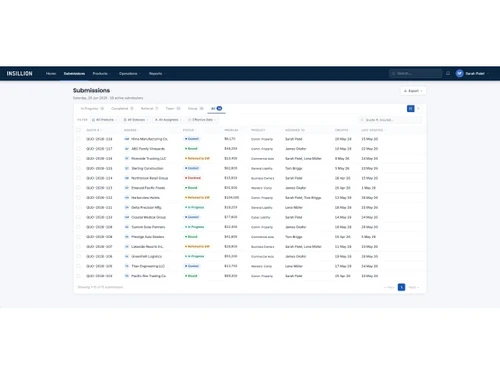Open the All Products filter dropdown
This screenshot has width=500, height=375.
tap(104, 120)
